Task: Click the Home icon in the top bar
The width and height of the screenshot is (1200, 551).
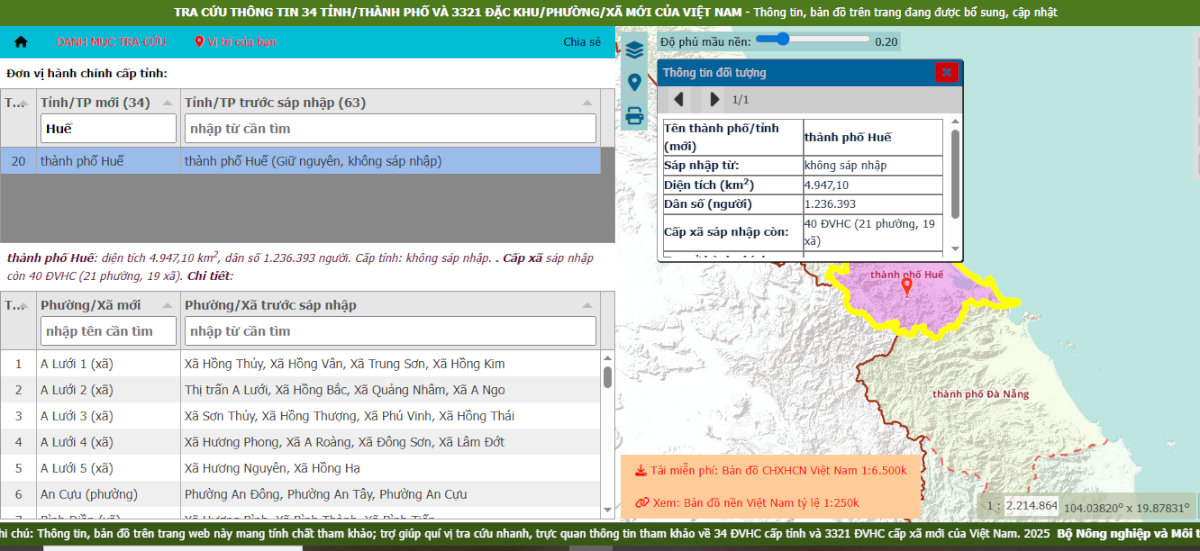Action: coord(21,42)
